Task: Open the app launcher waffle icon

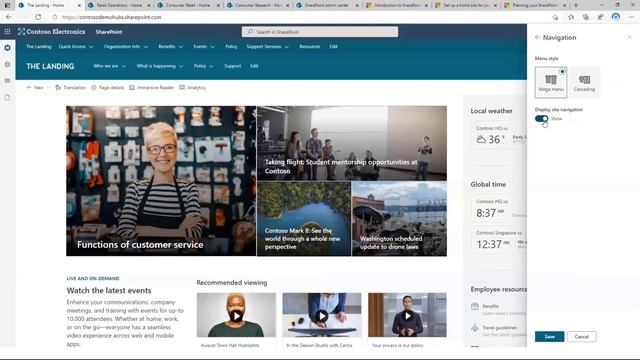Action: click(7, 31)
